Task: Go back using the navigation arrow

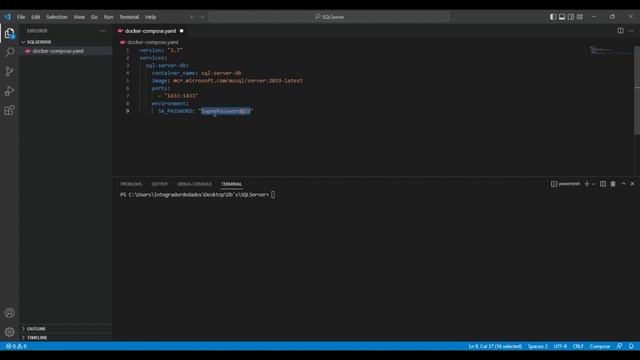Action: click(x=192, y=17)
